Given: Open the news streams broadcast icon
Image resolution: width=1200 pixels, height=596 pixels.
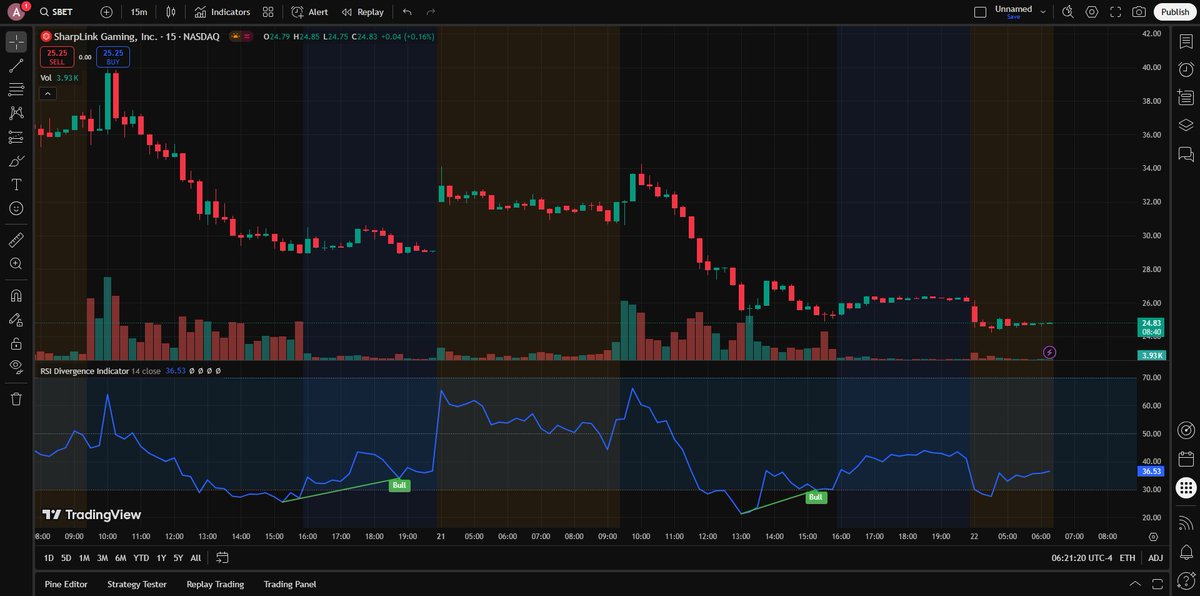Looking at the screenshot, I should click(x=1186, y=523).
